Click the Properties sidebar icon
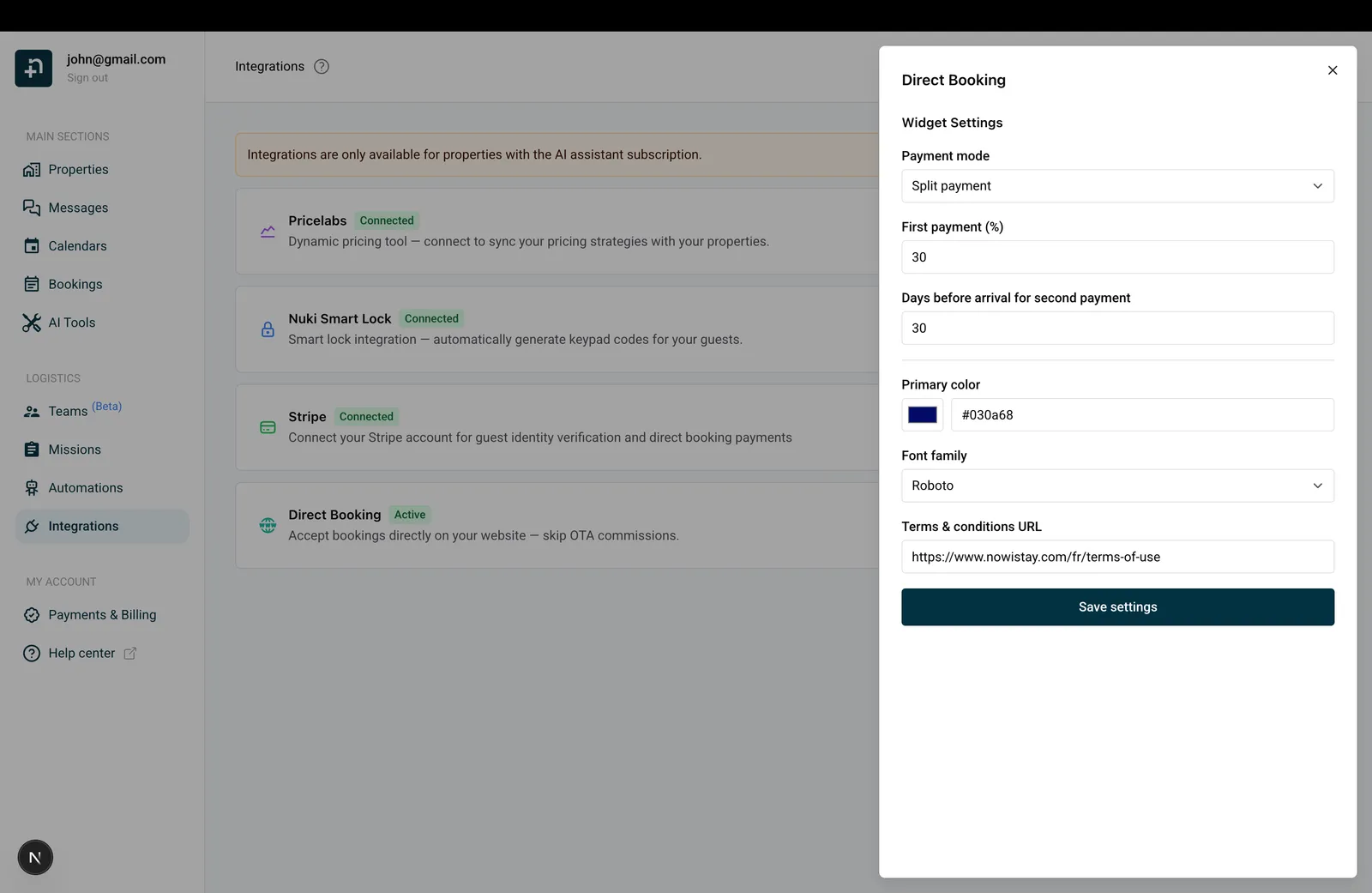1372x893 pixels. [x=32, y=170]
